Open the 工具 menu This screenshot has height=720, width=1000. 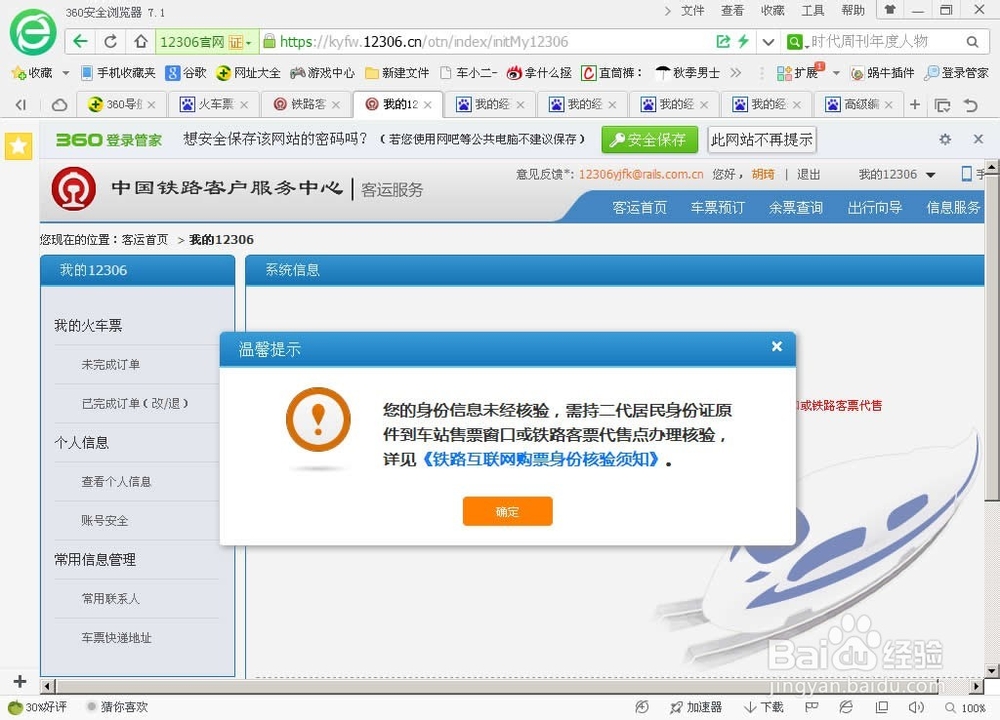point(812,10)
